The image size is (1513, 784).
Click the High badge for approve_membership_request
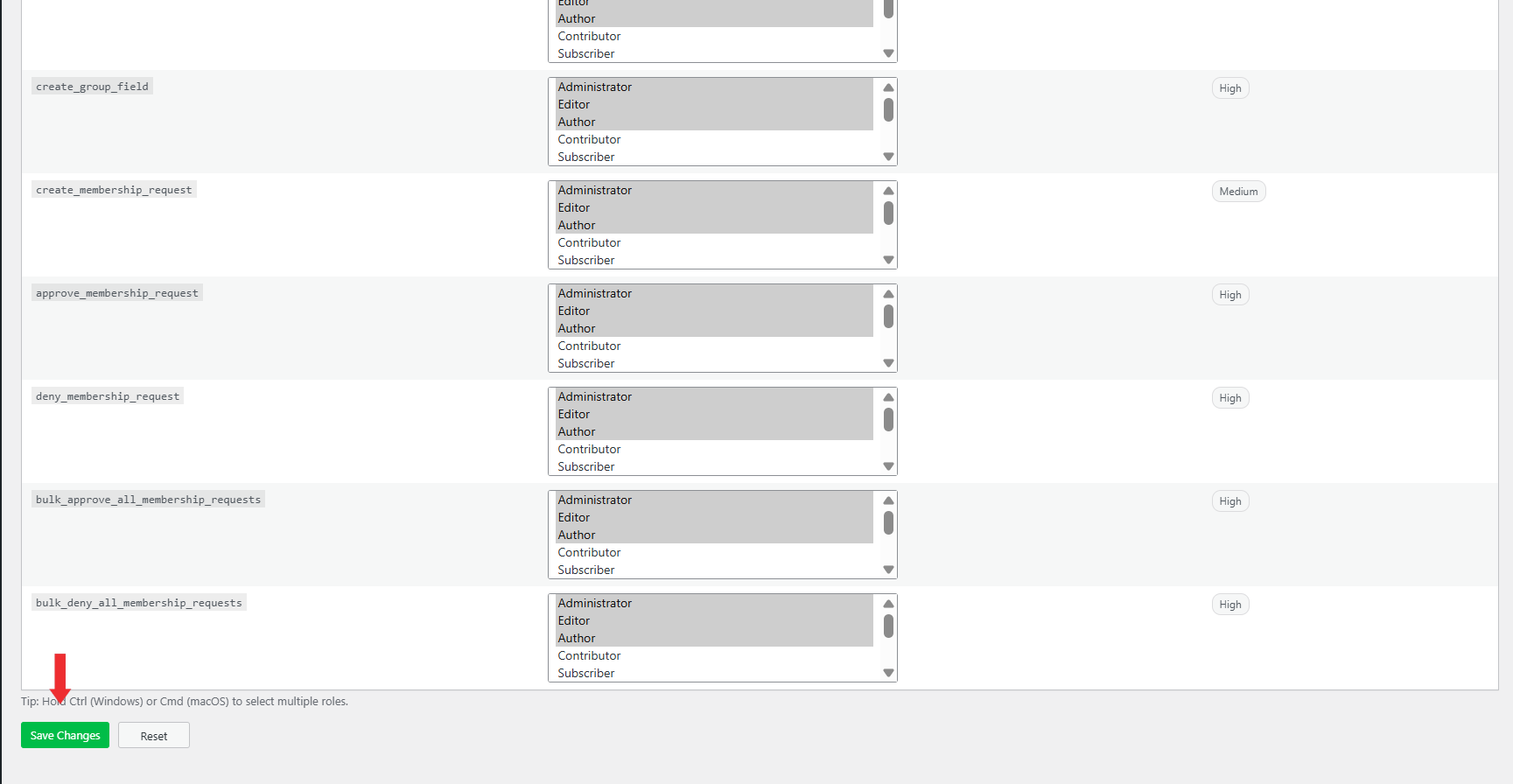click(1230, 295)
